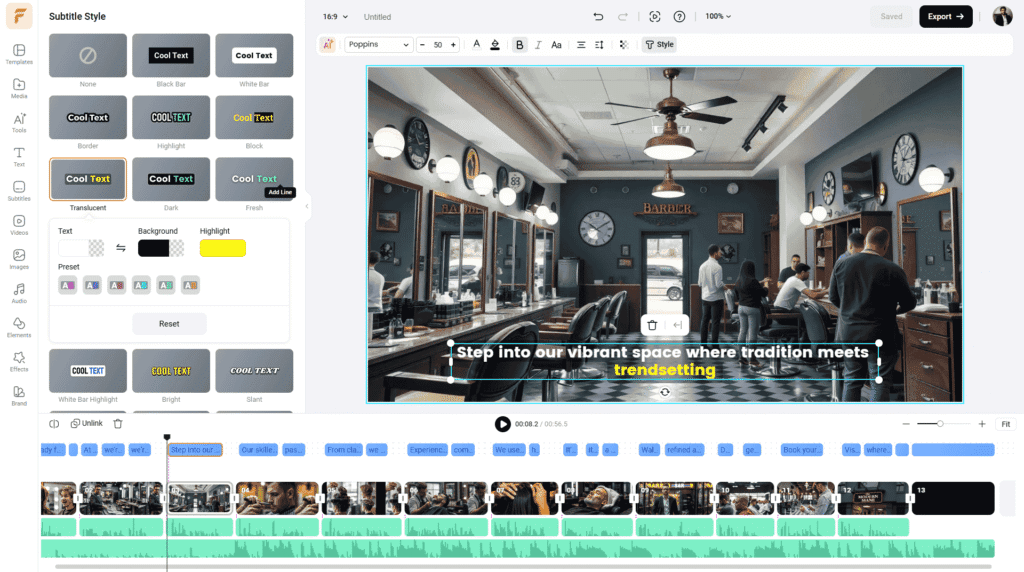
Task: Click the timeline trash delete icon
Action: click(x=118, y=423)
